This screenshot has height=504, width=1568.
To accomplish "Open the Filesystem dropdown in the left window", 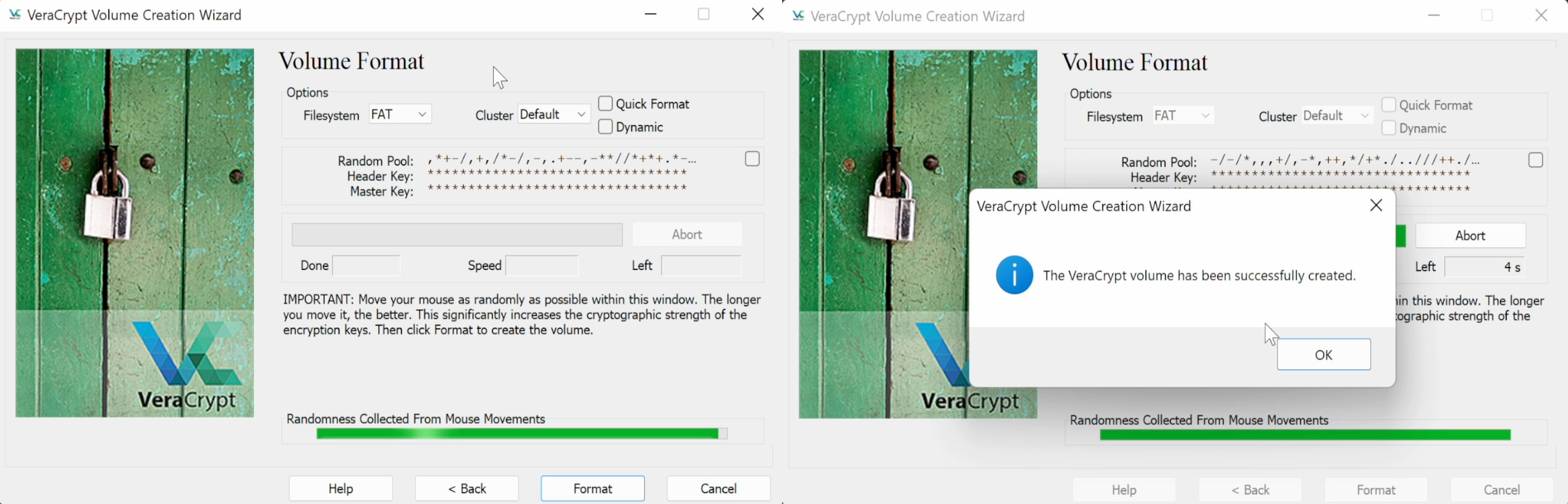I will [x=400, y=114].
